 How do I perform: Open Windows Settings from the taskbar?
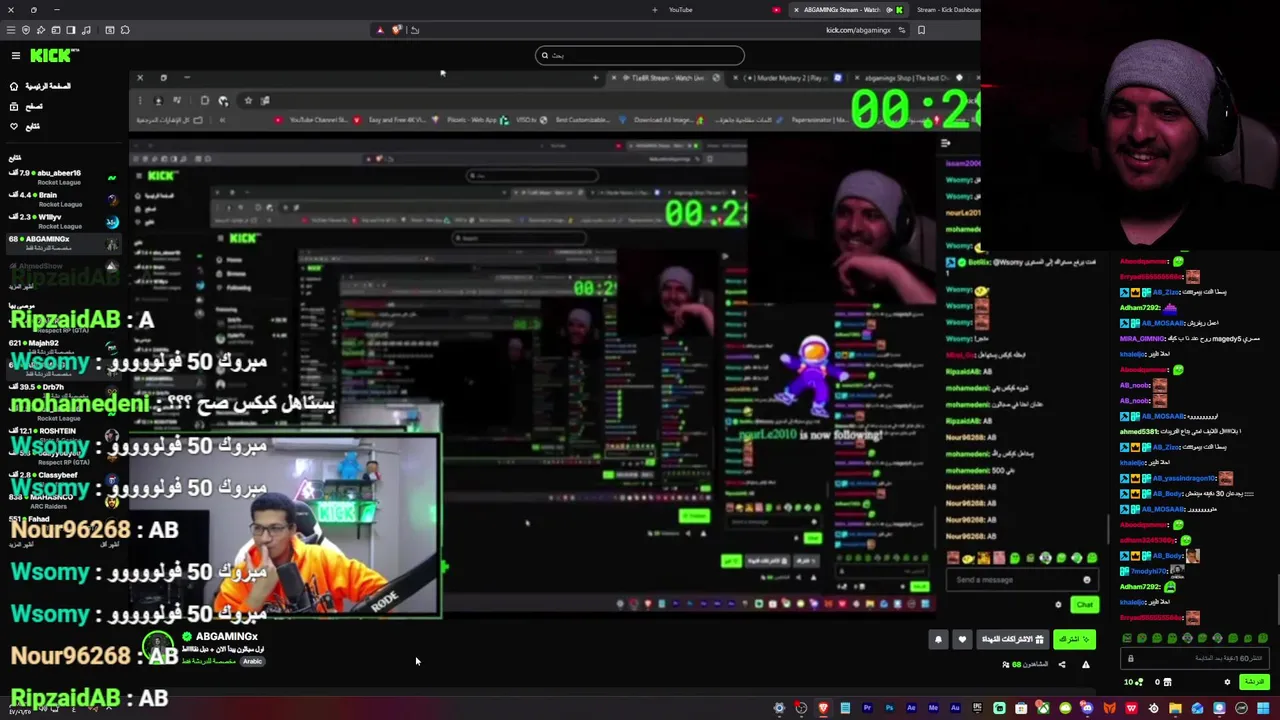click(779, 708)
